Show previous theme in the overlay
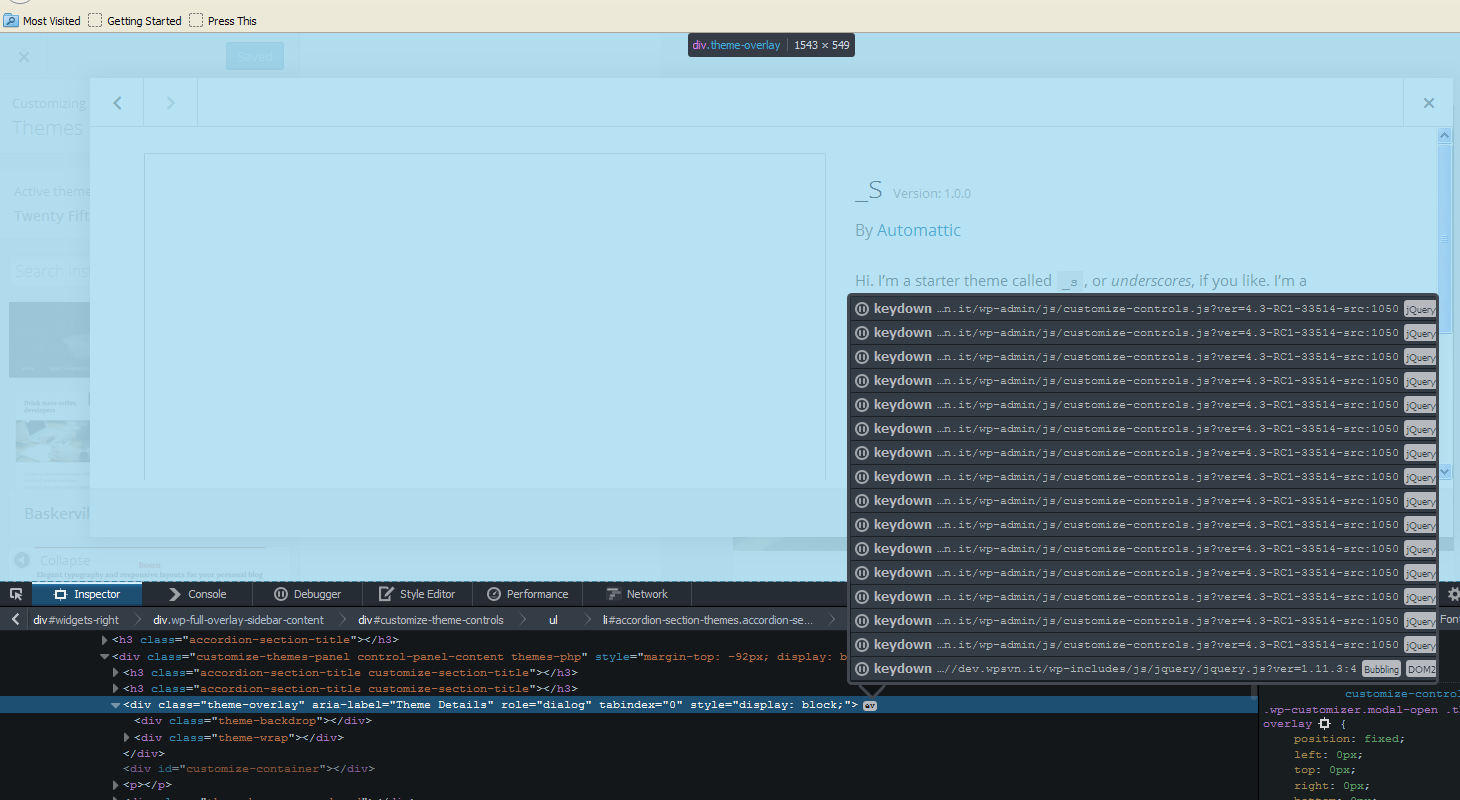This screenshot has height=800, width=1460. (x=117, y=103)
